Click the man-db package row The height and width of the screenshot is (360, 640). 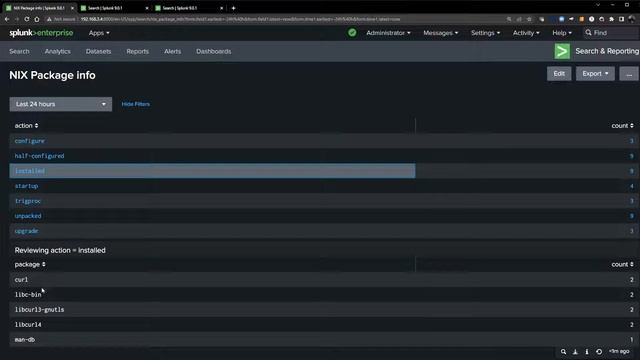324,340
